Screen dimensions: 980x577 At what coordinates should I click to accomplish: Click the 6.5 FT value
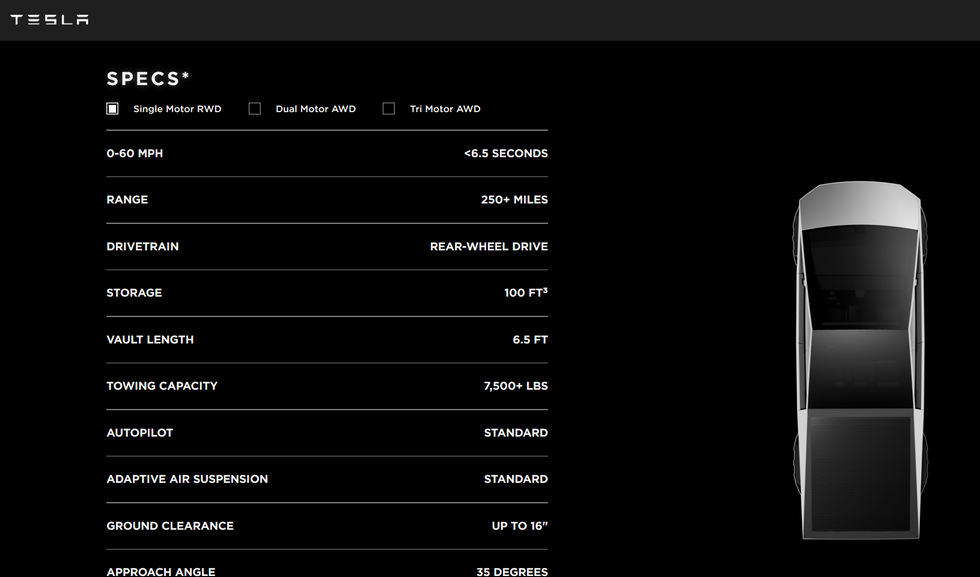pyautogui.click(x=530, y=339)
